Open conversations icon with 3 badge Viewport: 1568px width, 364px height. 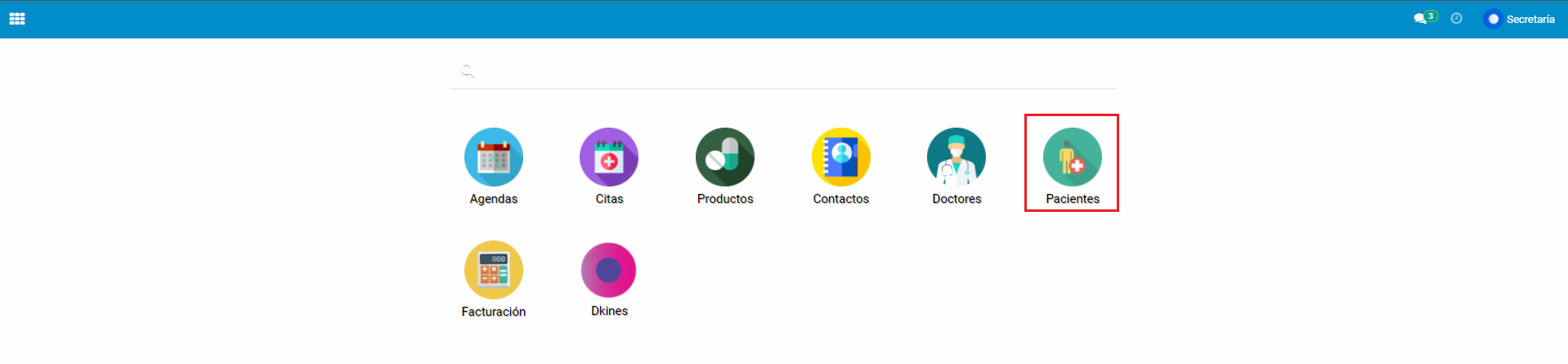pyautogui.click(x=1421, y=19)
